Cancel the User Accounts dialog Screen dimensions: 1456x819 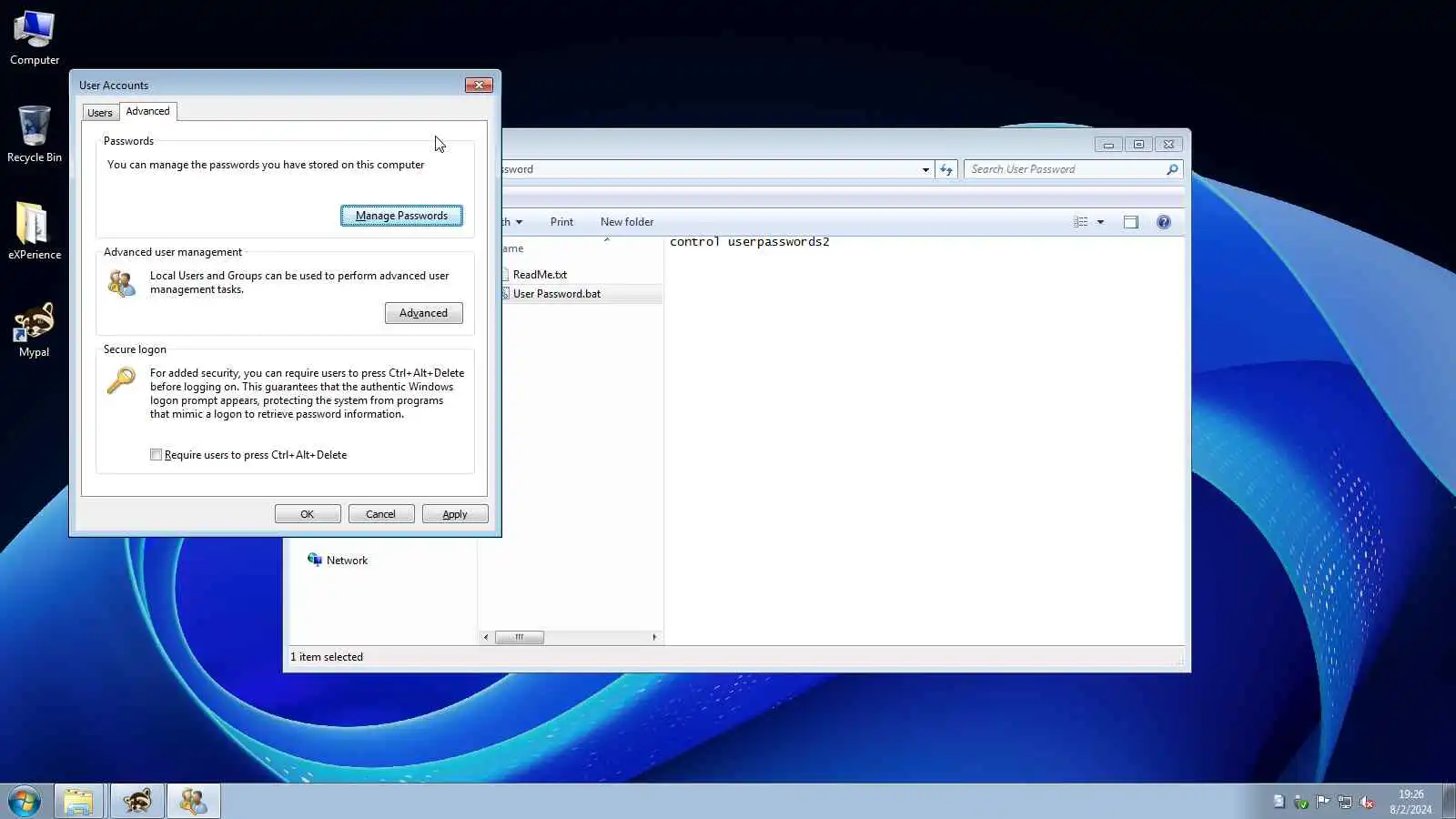(x=381, y=514)
